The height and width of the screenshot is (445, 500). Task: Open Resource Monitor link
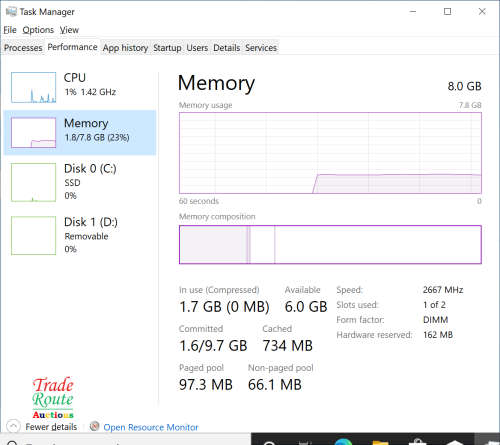[x=151, y=427]
